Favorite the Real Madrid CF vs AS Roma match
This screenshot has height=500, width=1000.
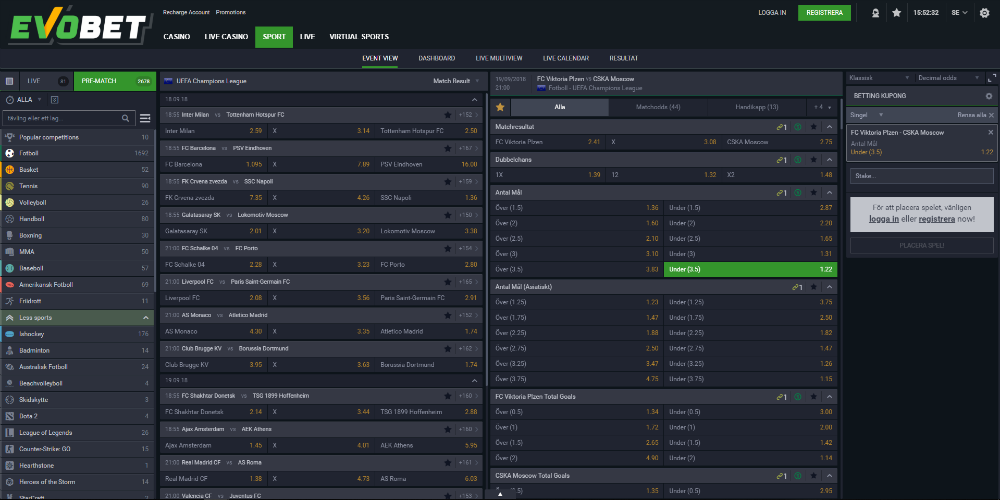pyautogui.click(x=448, y=462)
